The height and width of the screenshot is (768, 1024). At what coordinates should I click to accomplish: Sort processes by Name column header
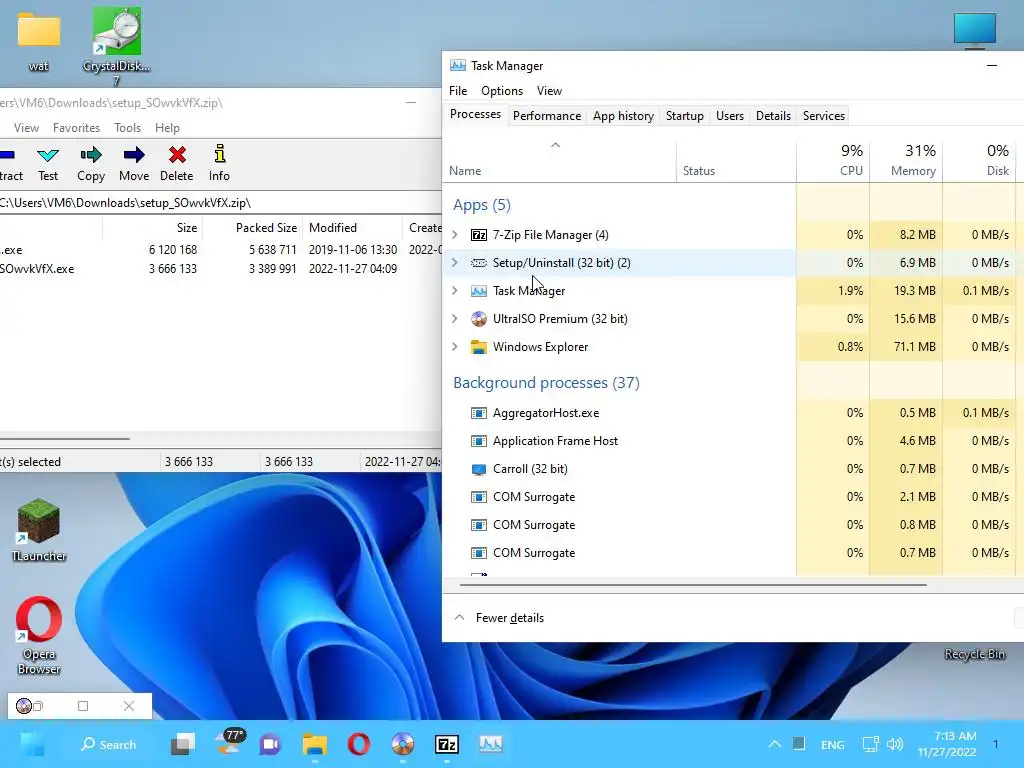(560, 160)
